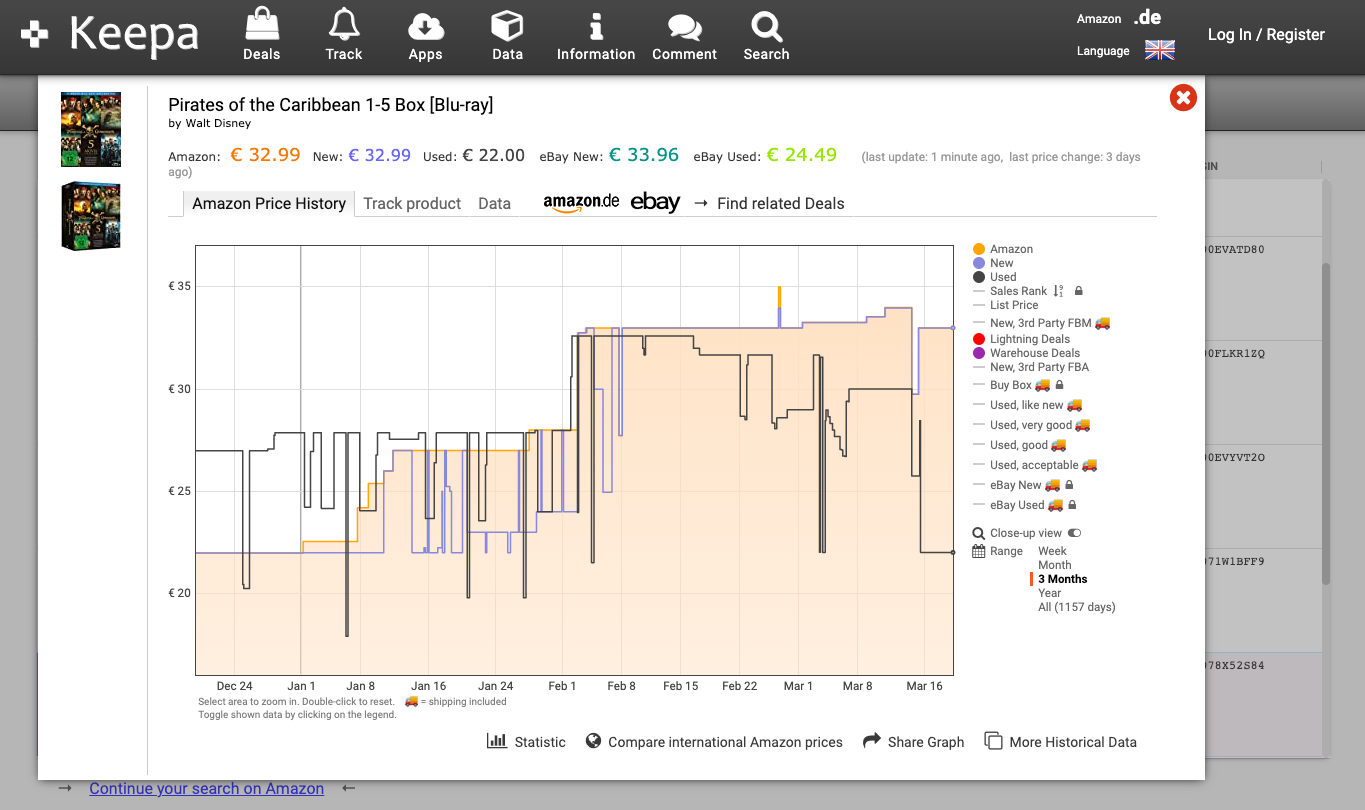Open the Data cube icon
This screenshot has width=1365, height=810.
click(x=507, y=25)
